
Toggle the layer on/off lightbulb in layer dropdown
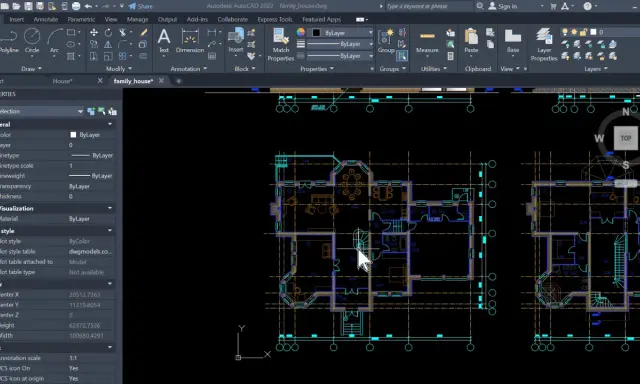pyautogui.click(x=565, y=32)
